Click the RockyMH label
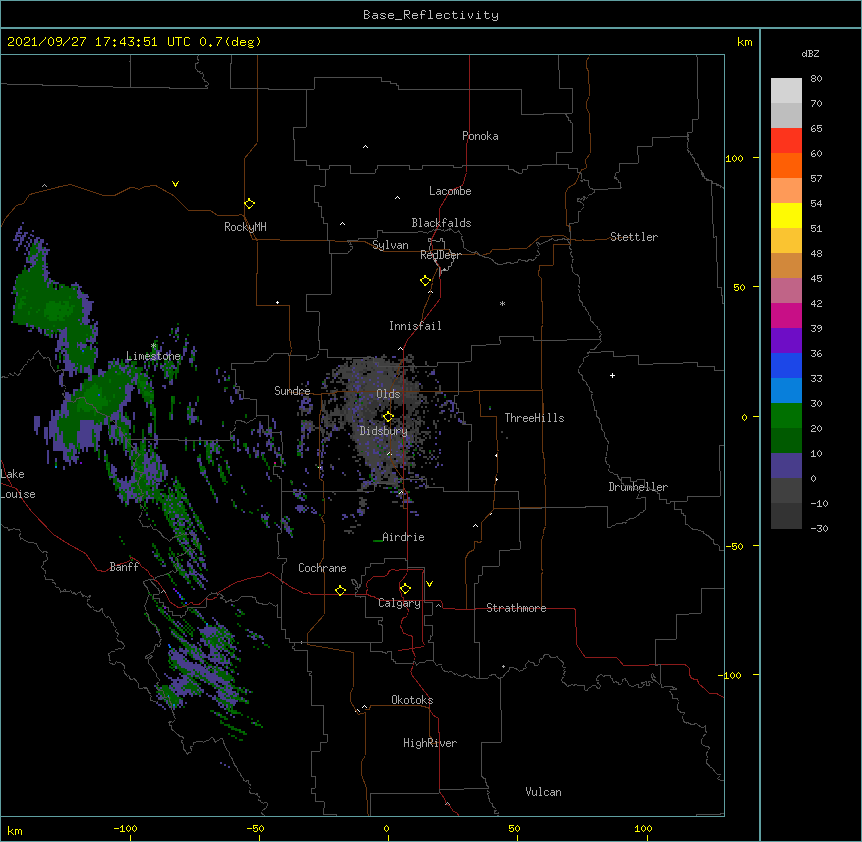862x842 pixels. pyautogui.click(x=245, y=227)
